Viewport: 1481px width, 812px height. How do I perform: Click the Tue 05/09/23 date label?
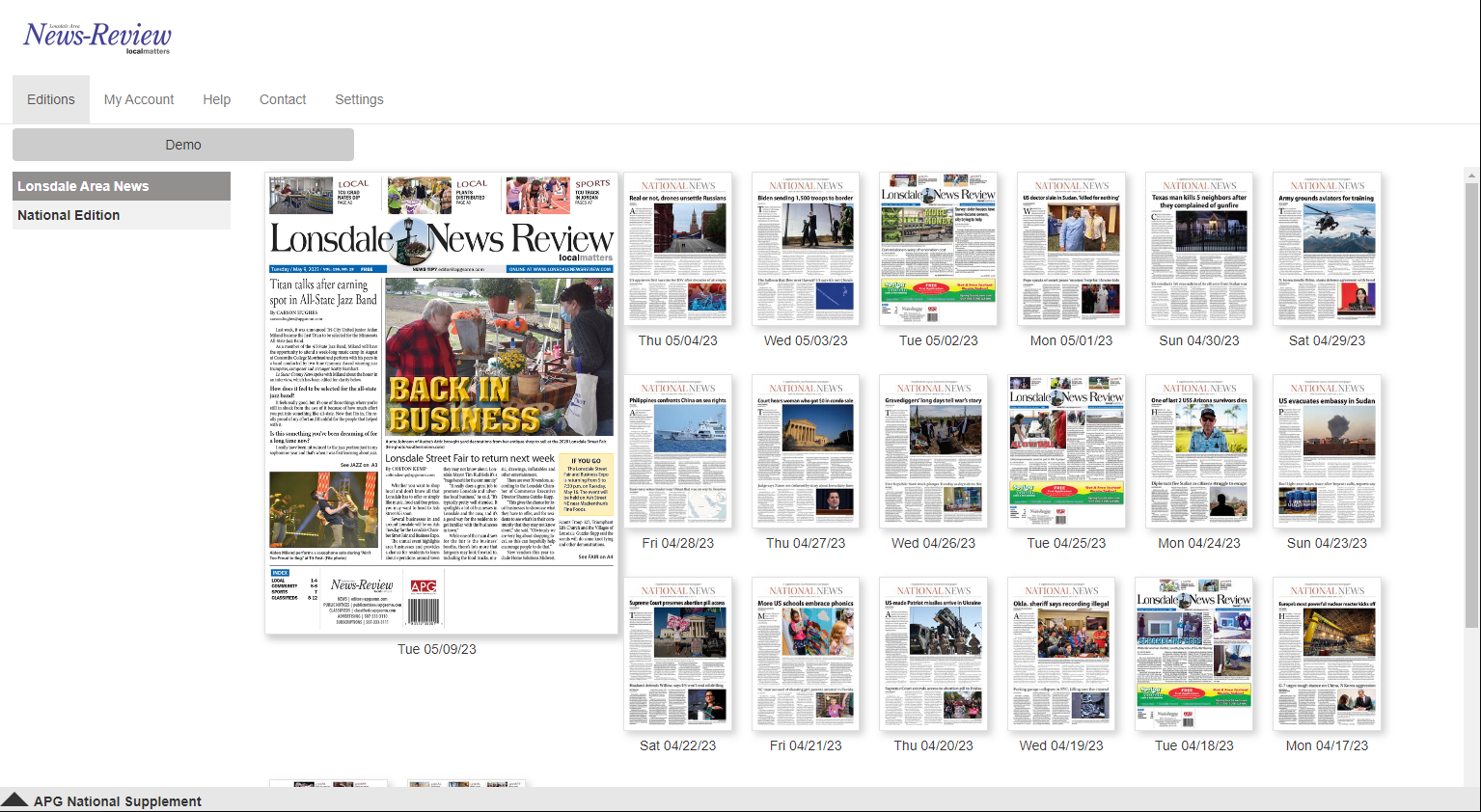437,649
